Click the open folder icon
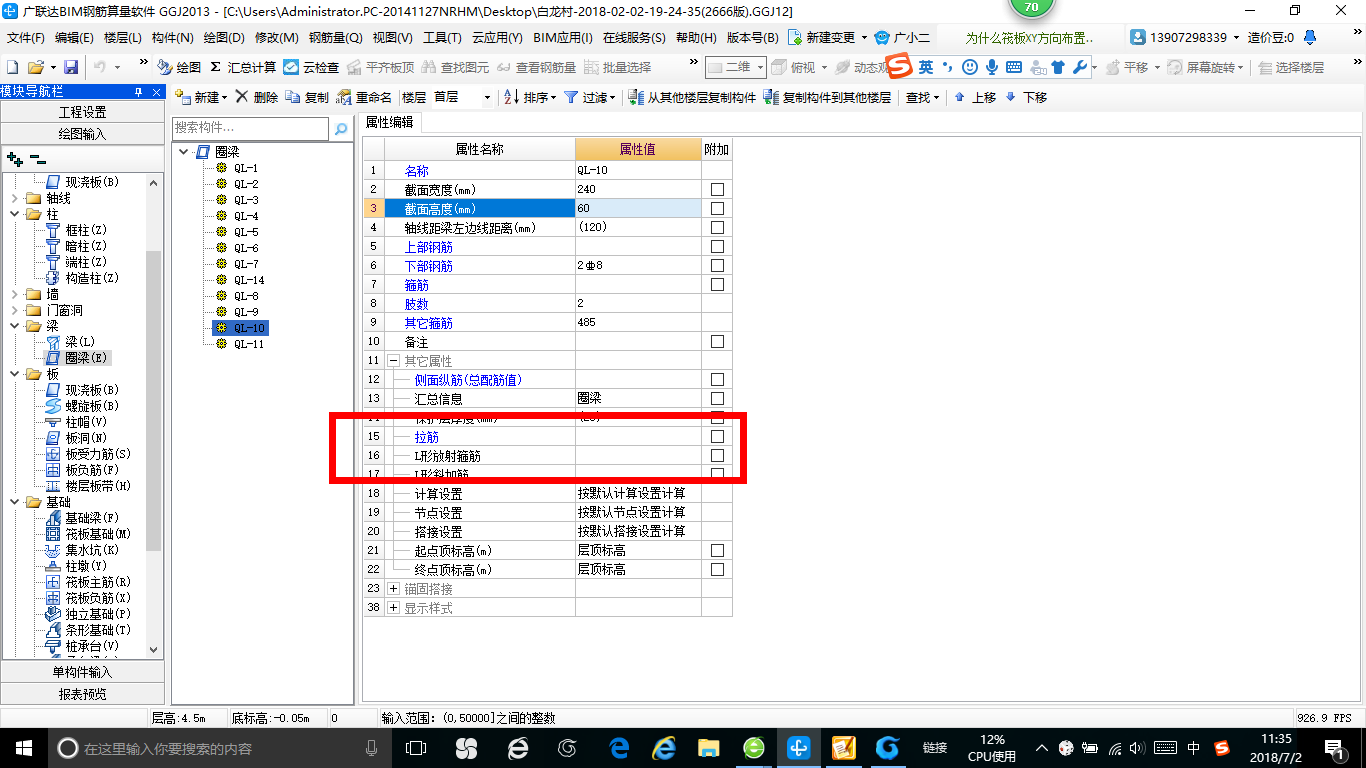 tap(36, 67)
